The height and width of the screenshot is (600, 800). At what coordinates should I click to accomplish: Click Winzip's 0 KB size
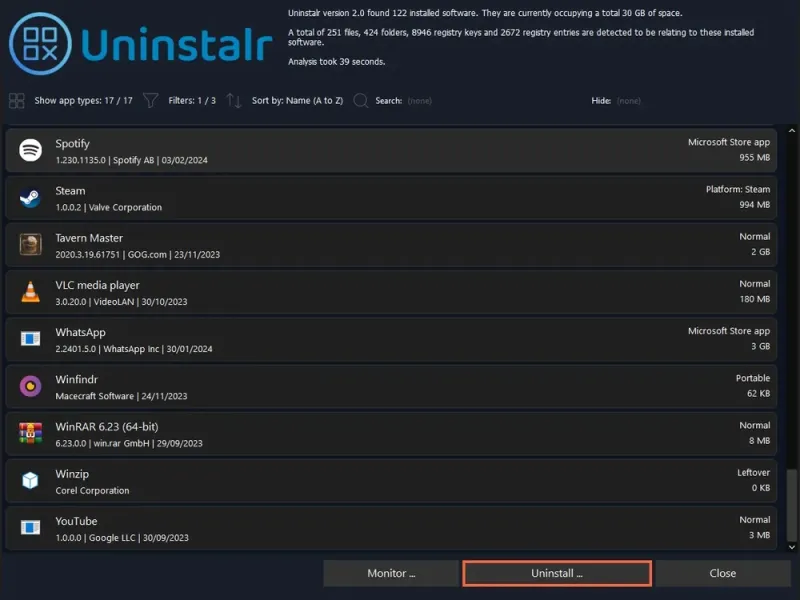(x=761, y=488)
